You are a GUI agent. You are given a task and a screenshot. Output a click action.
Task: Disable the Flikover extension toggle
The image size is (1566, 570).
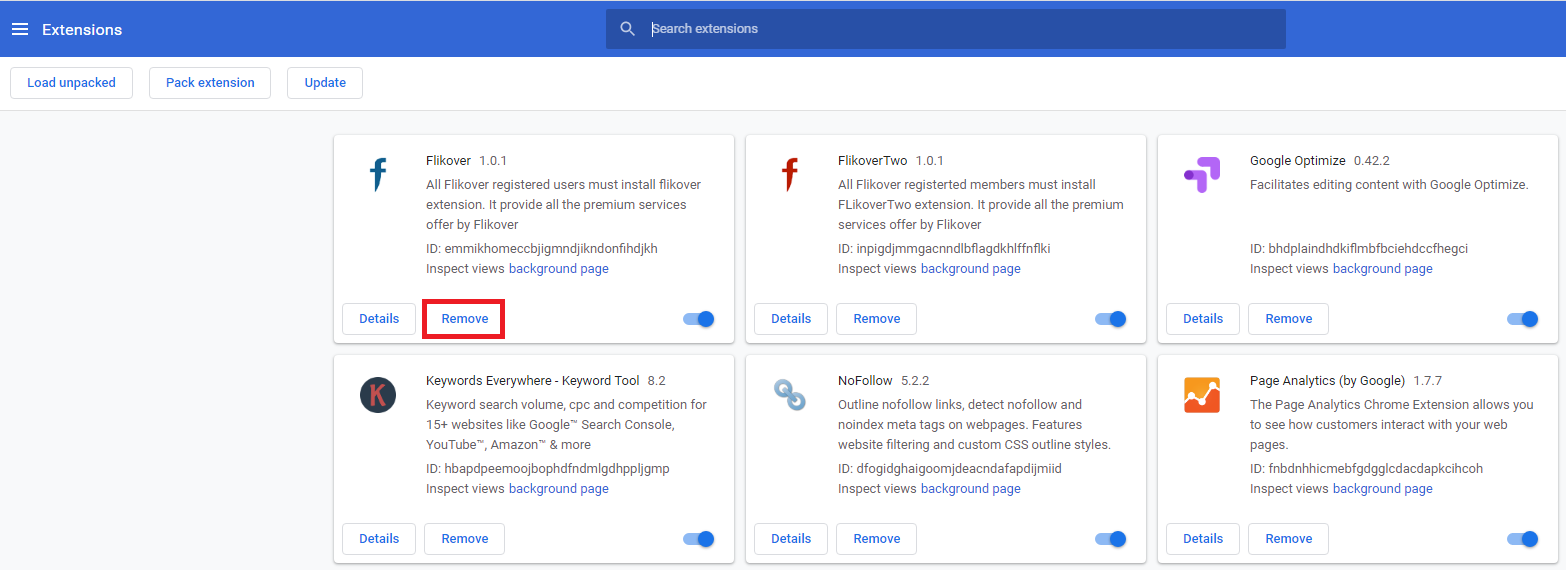coord(699,319)
